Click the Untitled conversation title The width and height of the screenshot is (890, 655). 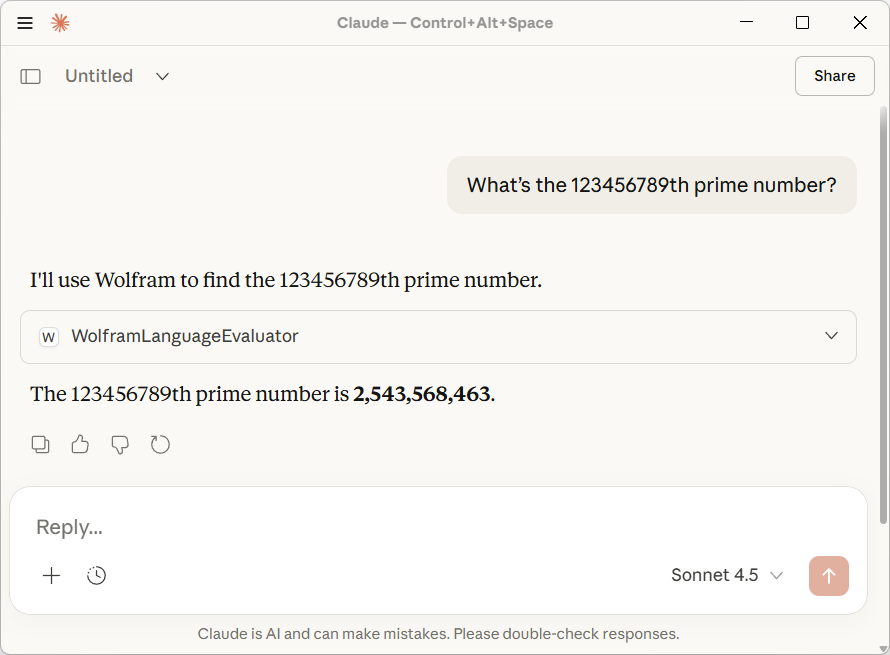(x=99, y=76)
